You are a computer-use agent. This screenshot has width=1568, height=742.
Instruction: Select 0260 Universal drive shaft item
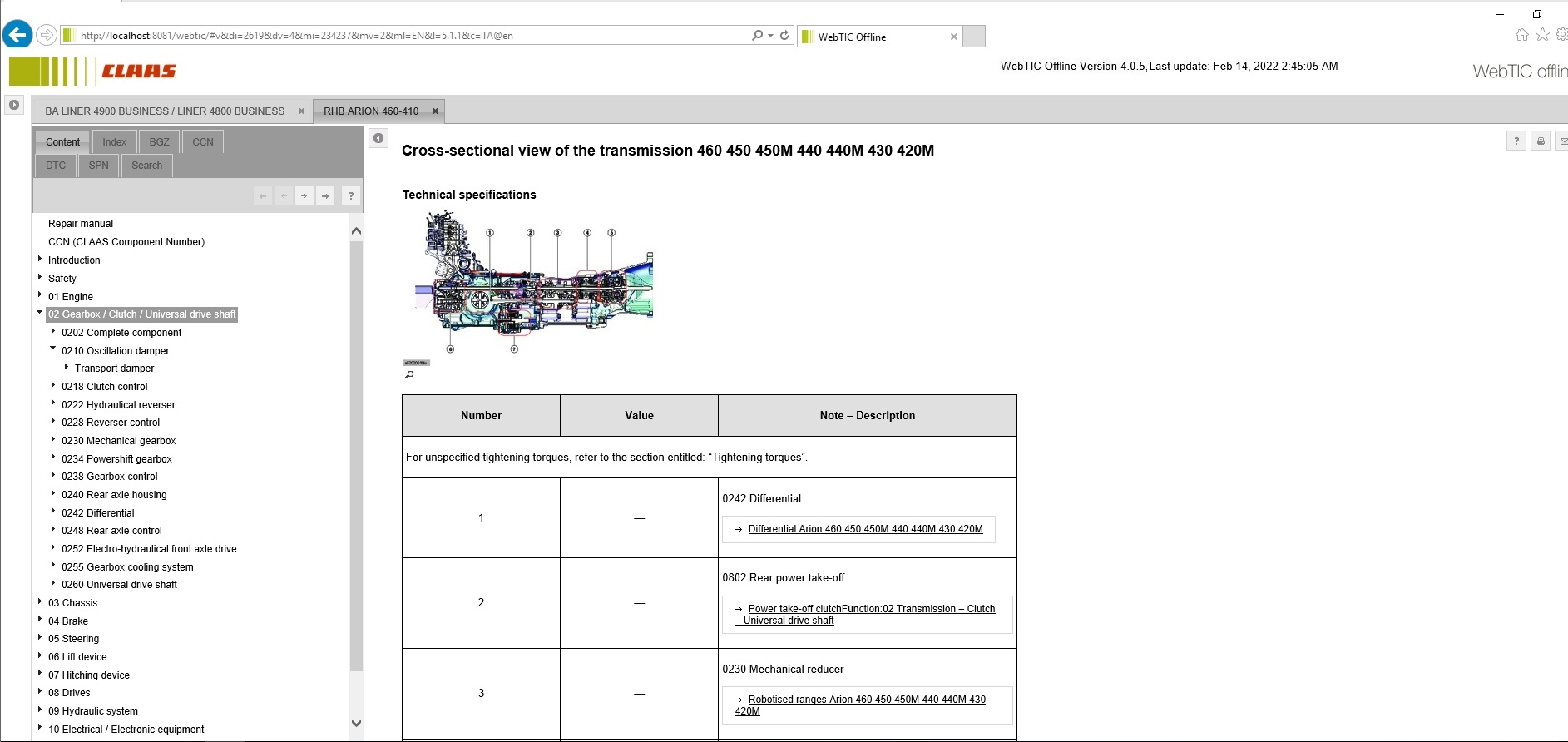pos(119,585)
